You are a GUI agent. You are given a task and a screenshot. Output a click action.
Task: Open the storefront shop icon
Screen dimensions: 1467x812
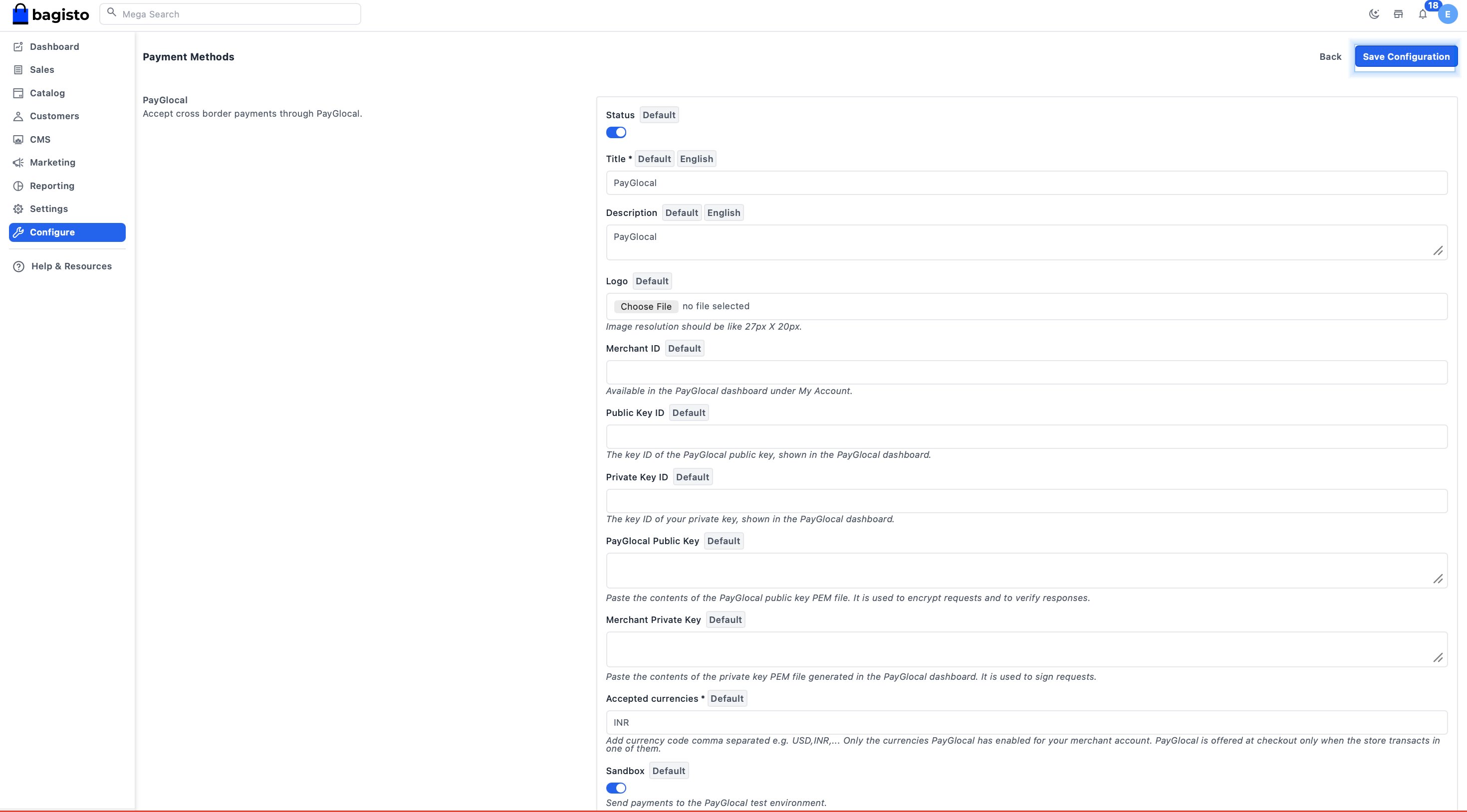pyautogui.click(x=1398, y=14)
